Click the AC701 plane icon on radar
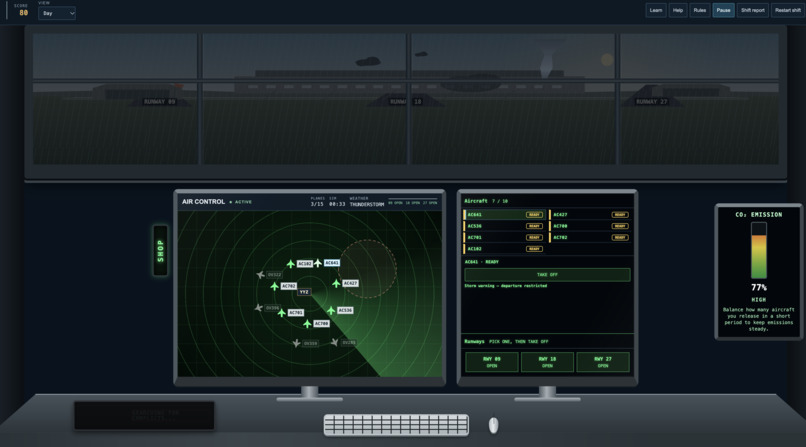The image size is (806, 447). point(282,312)
